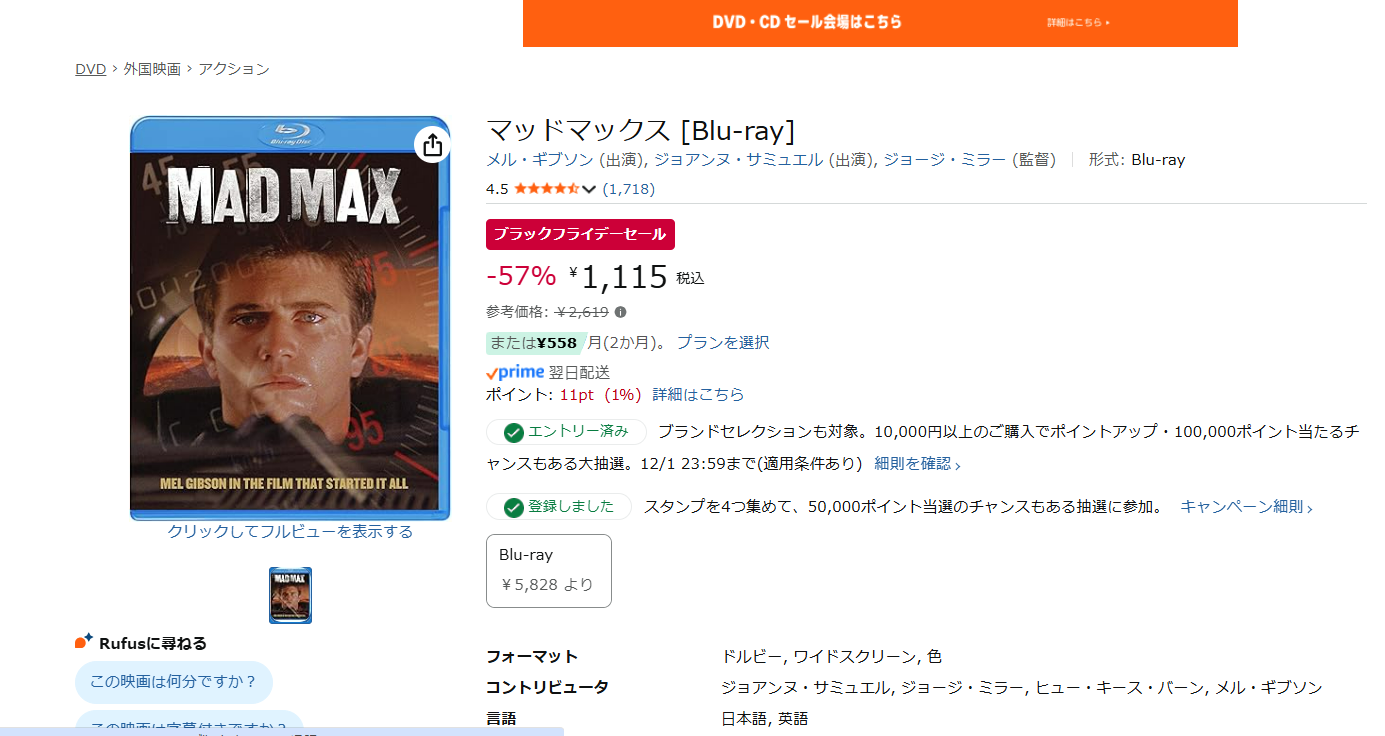Click the prime logo
The image size is (1385, 736).
pos(515,372)
